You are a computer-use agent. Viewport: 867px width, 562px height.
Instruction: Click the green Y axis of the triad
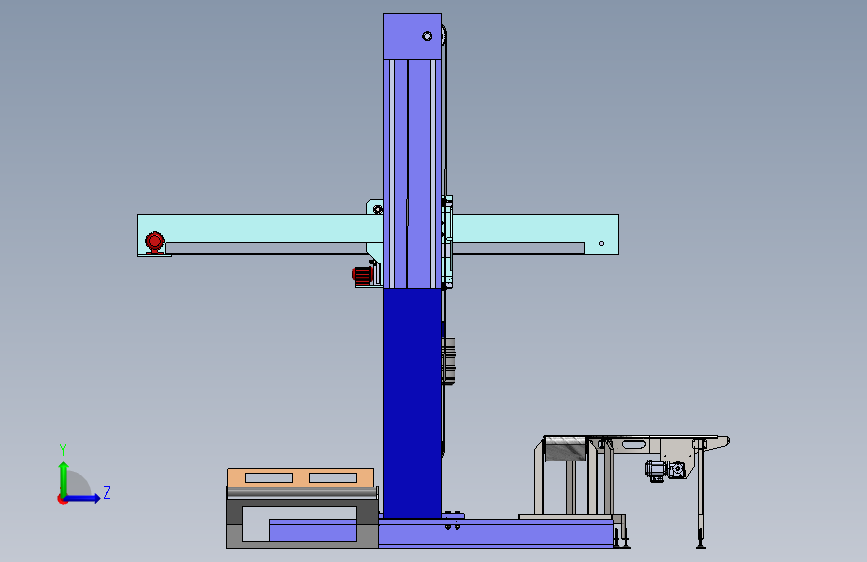coord(64,479)
